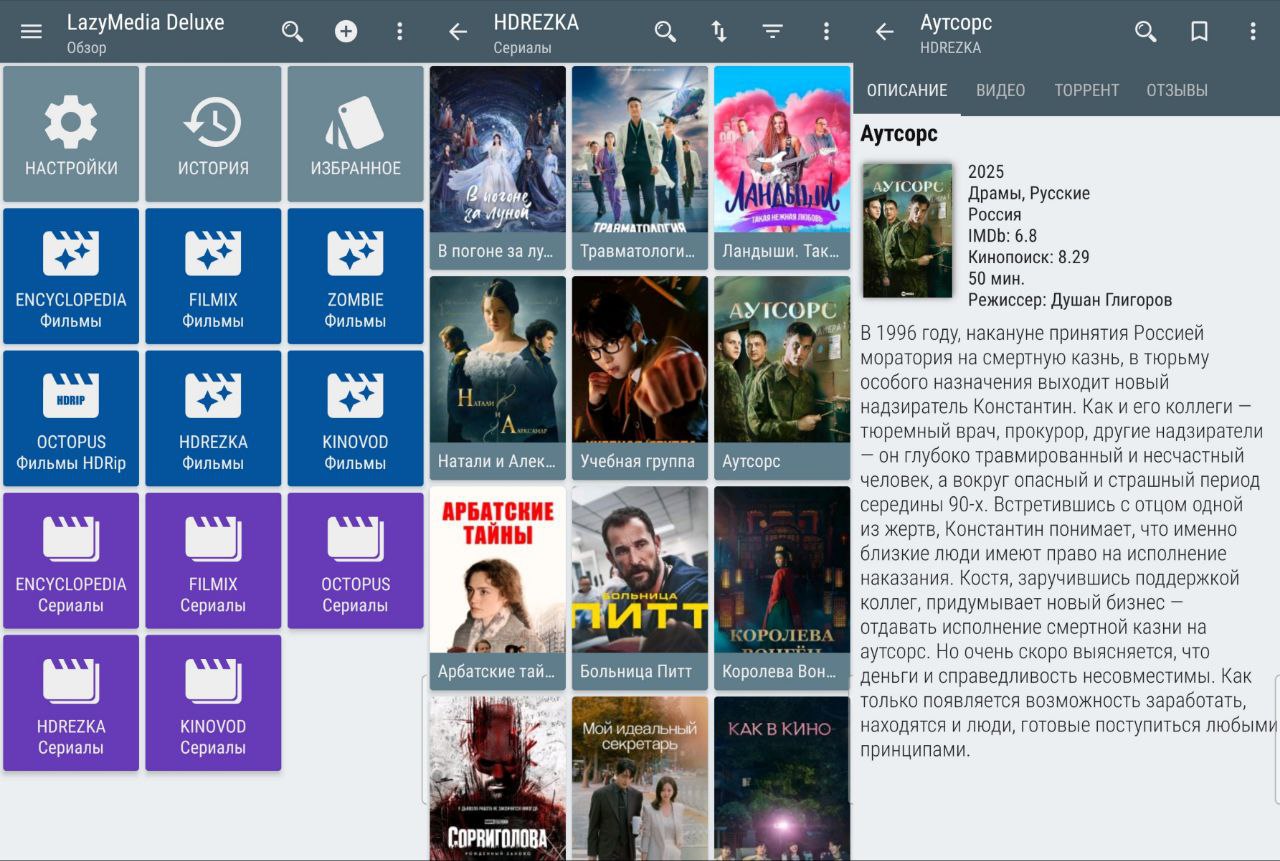The height and width of the screenshot is (861, 1280).
Task: Open the Ландыши series card
Action: [782, 168]
